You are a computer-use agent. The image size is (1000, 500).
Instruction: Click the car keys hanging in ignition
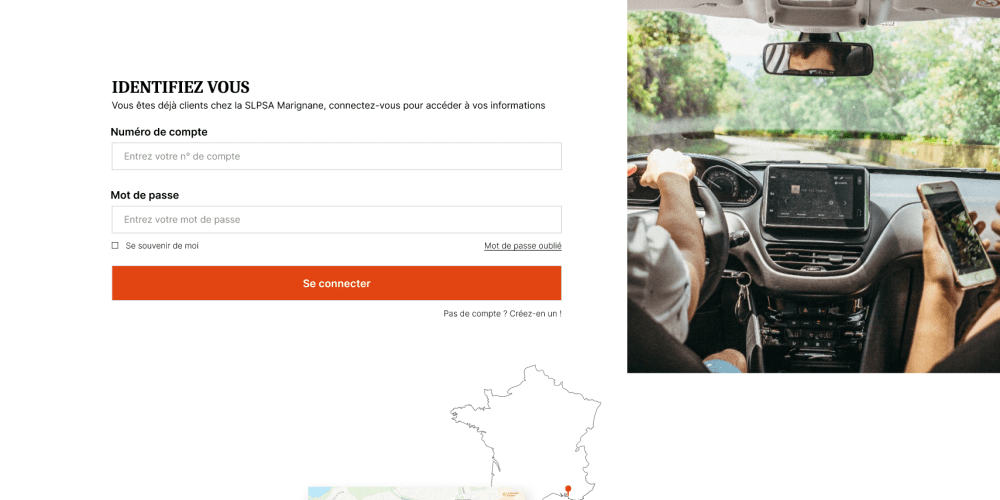[x=742, y=297]
